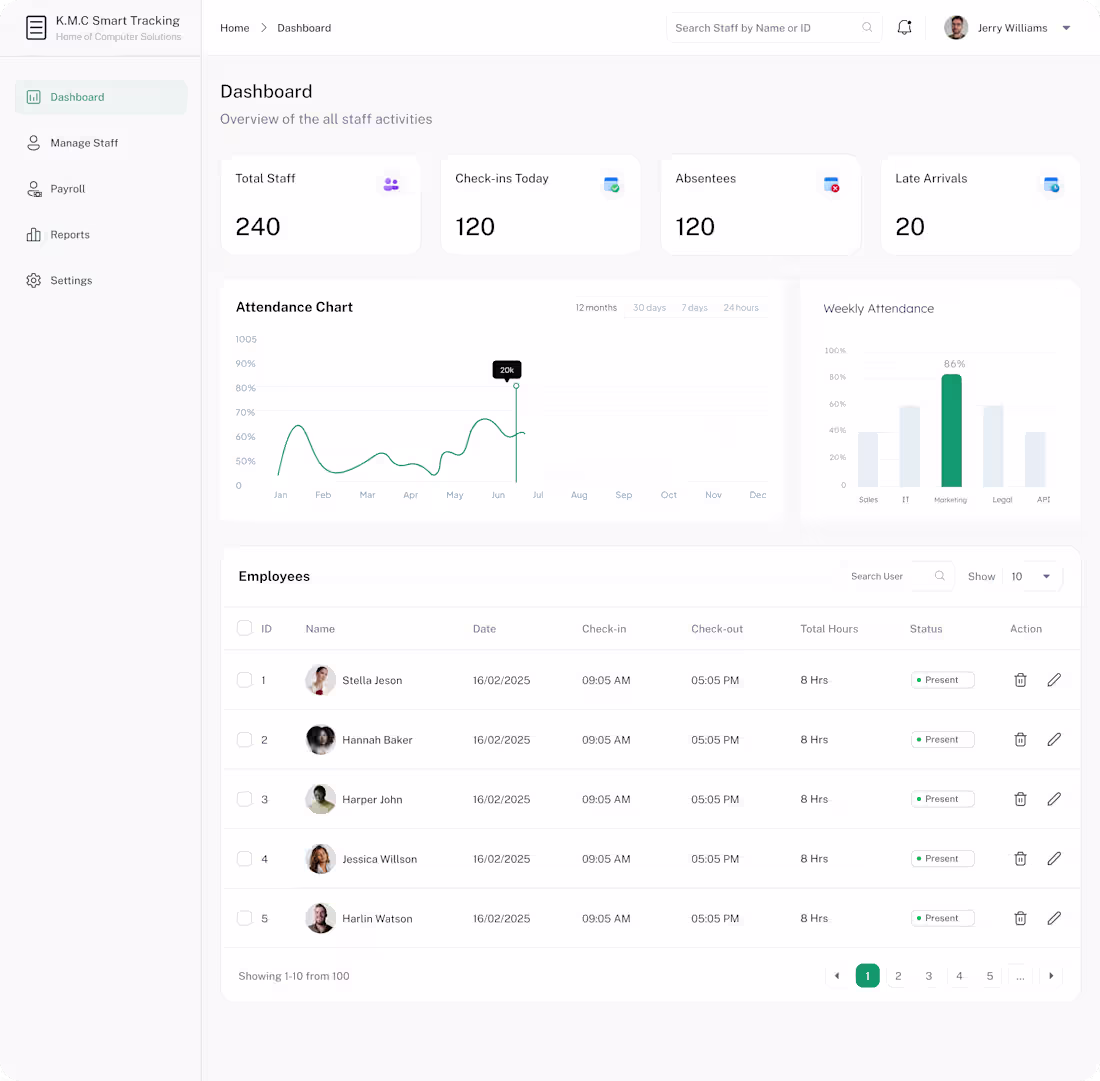1100x1081 pixels.
Task: Select the 12 months chart tab
Action: (596, 307)
